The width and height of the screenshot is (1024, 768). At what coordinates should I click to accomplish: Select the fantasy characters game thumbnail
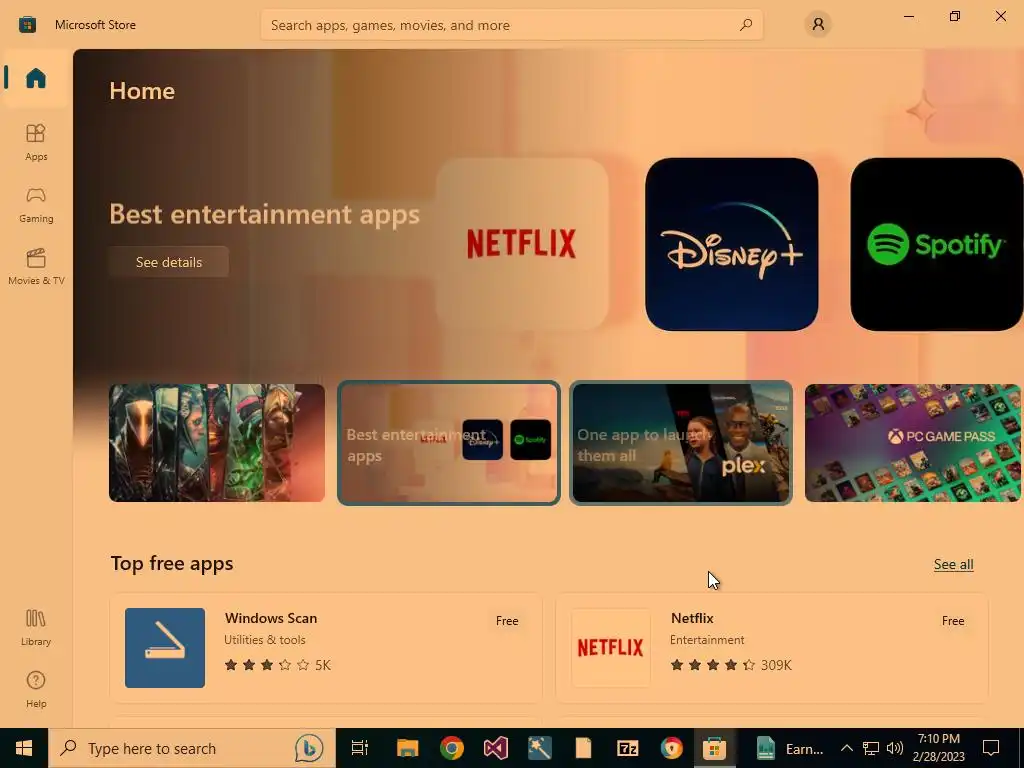coord(217,443)
